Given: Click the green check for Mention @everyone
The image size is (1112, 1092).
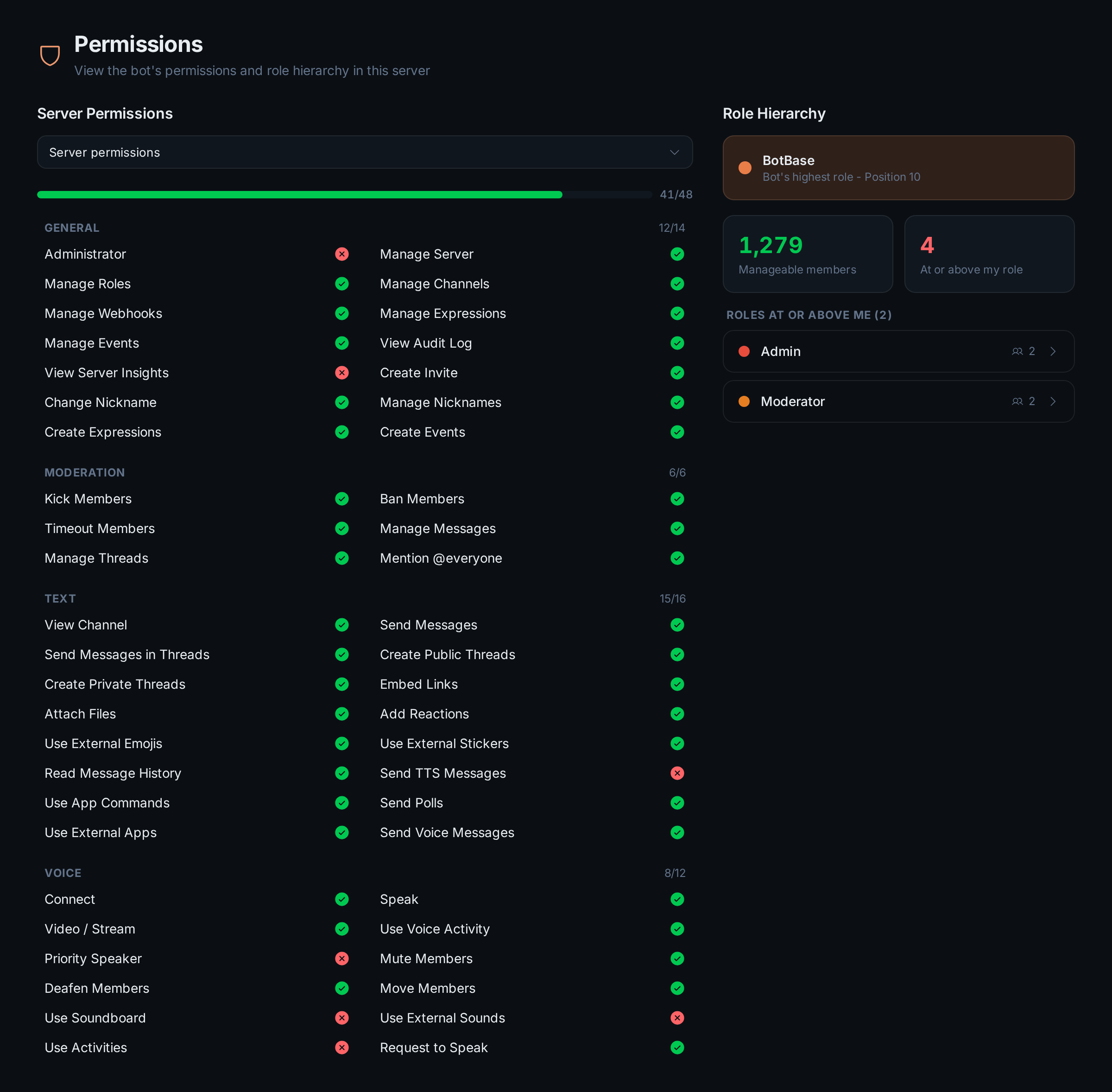Looking at the screenshot, I should coord(677,558).
